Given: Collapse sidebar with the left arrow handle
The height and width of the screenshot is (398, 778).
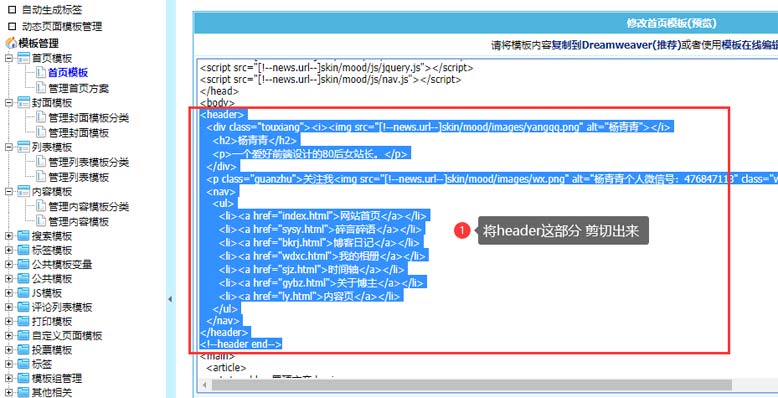Looking at the screenshot, I should 170,299.
